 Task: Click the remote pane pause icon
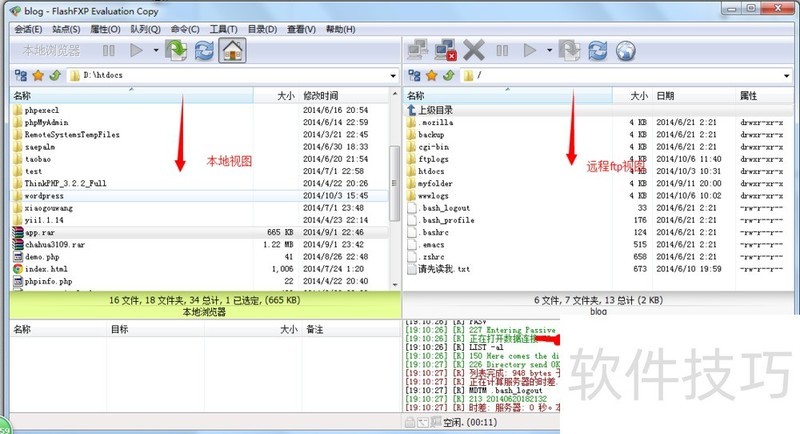502,50
